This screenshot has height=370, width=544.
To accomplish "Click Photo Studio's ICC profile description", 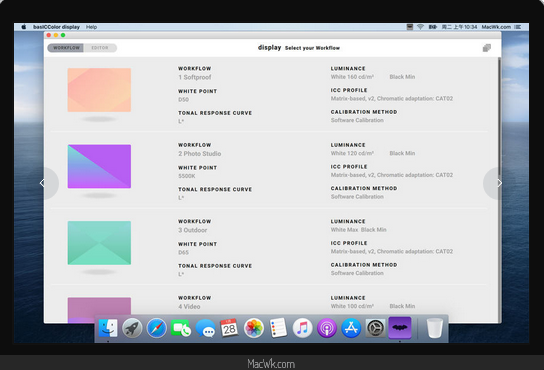I will click(x=392, y=175).
